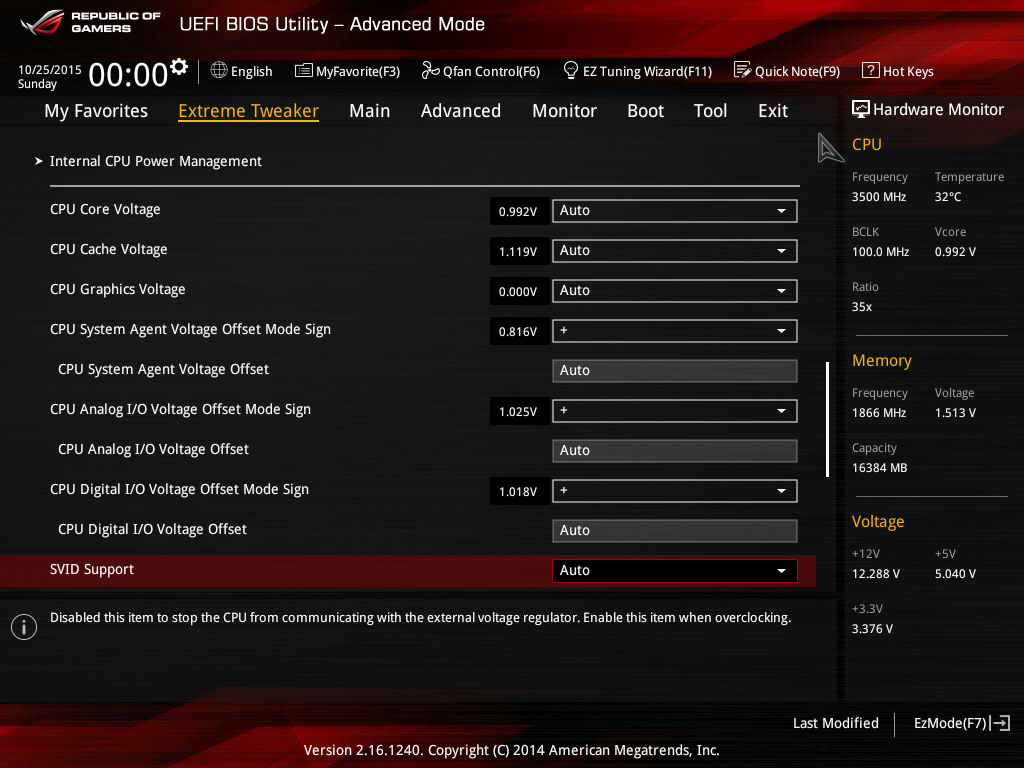
Task: Open MyFavorite(F3) list icon
Action: coord(303,71)
